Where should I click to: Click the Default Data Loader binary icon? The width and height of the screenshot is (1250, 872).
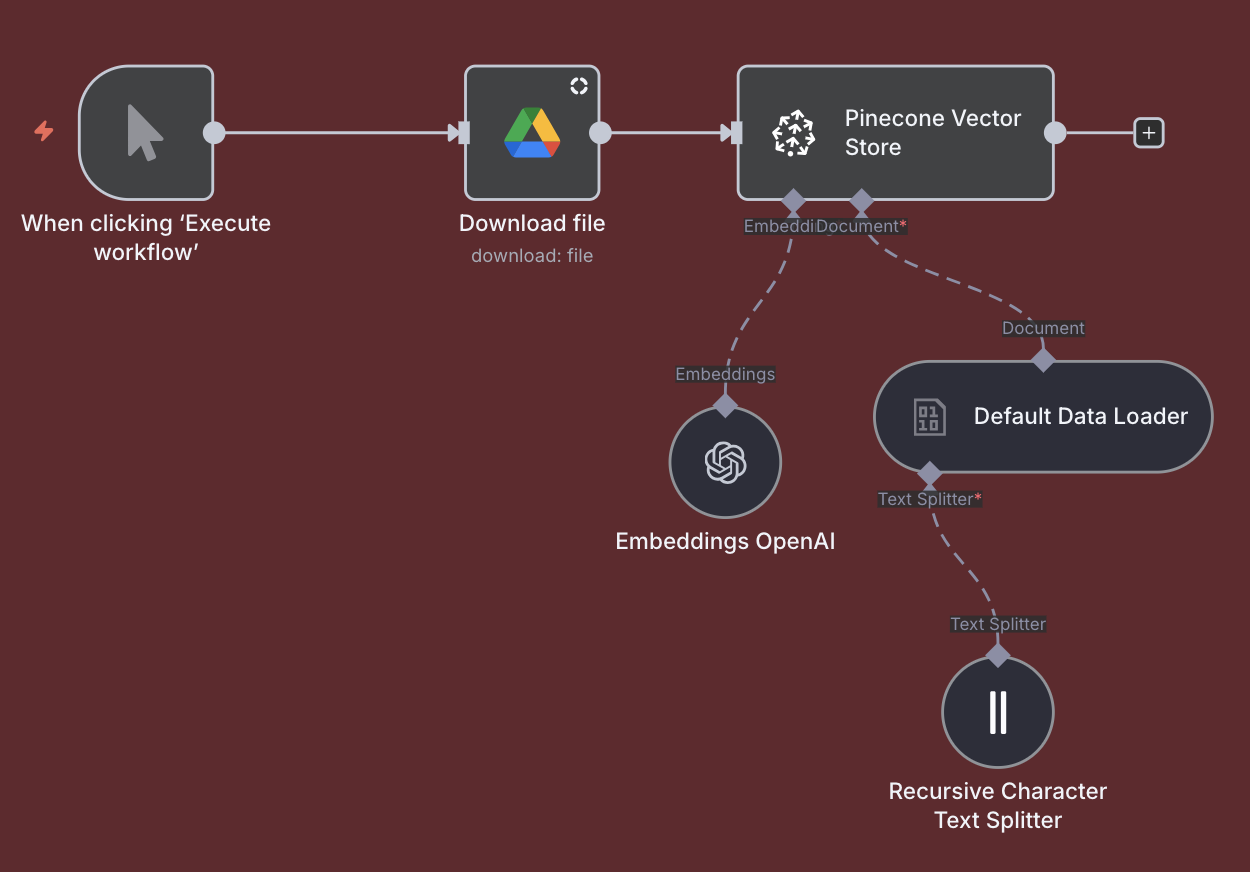tap(929, 417)
